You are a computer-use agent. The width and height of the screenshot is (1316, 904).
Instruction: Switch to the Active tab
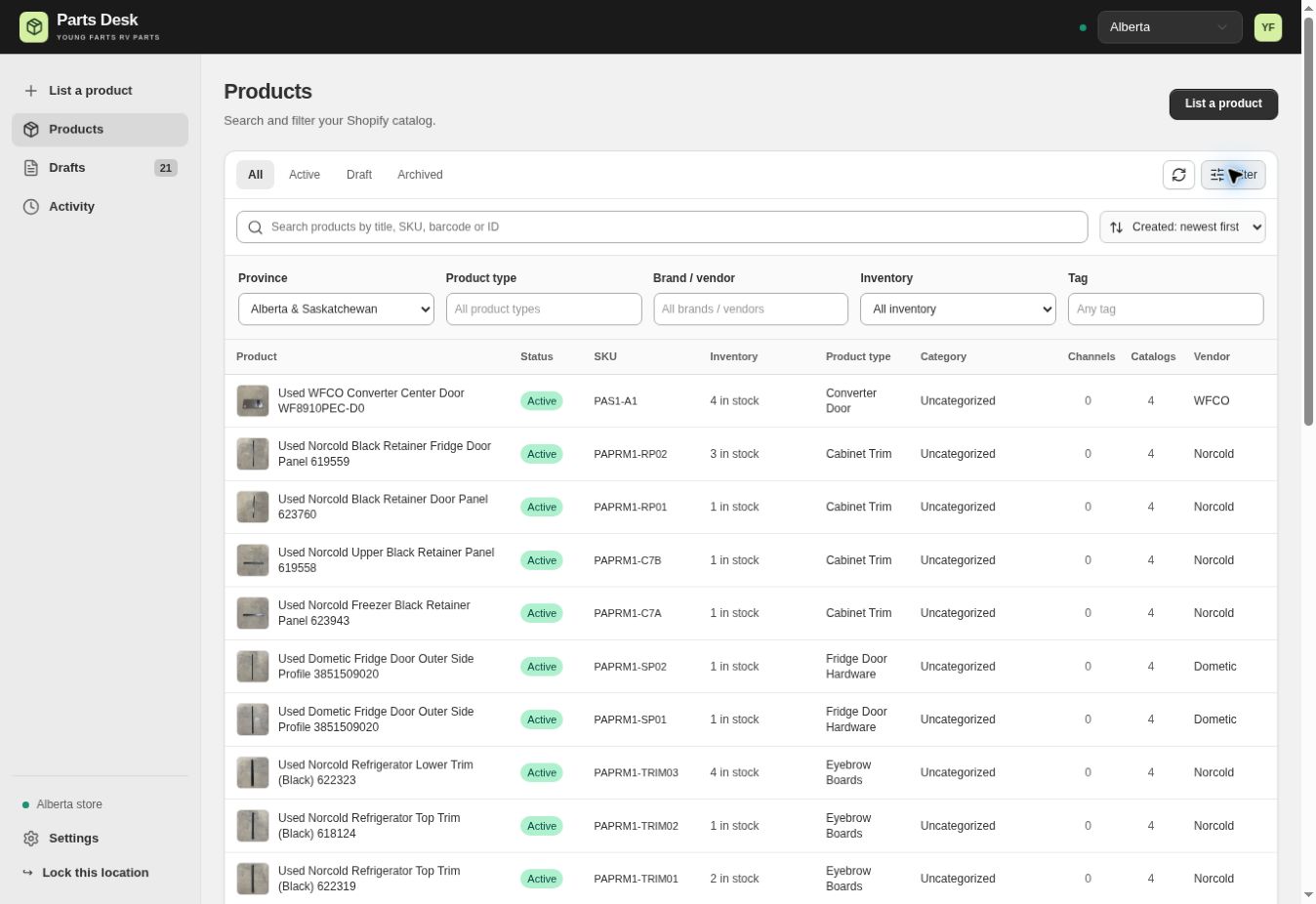coord(305,175)
